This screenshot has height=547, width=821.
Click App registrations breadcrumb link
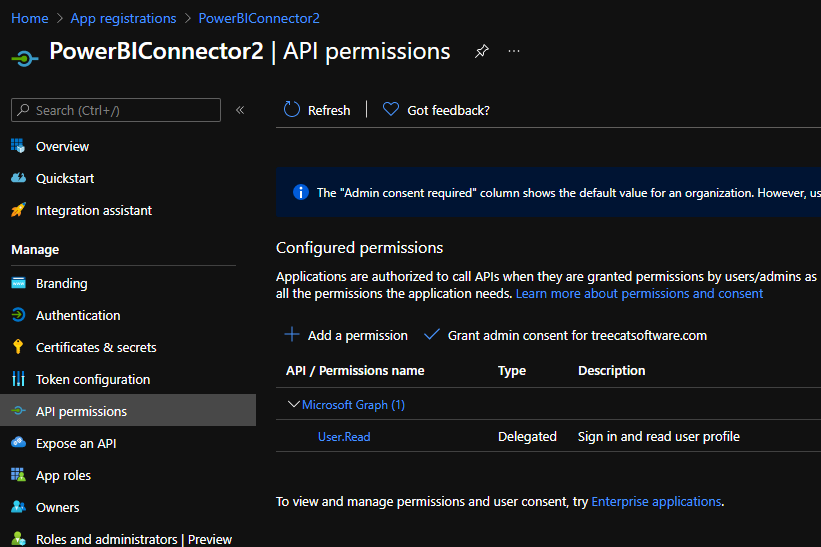coord(124,18)
